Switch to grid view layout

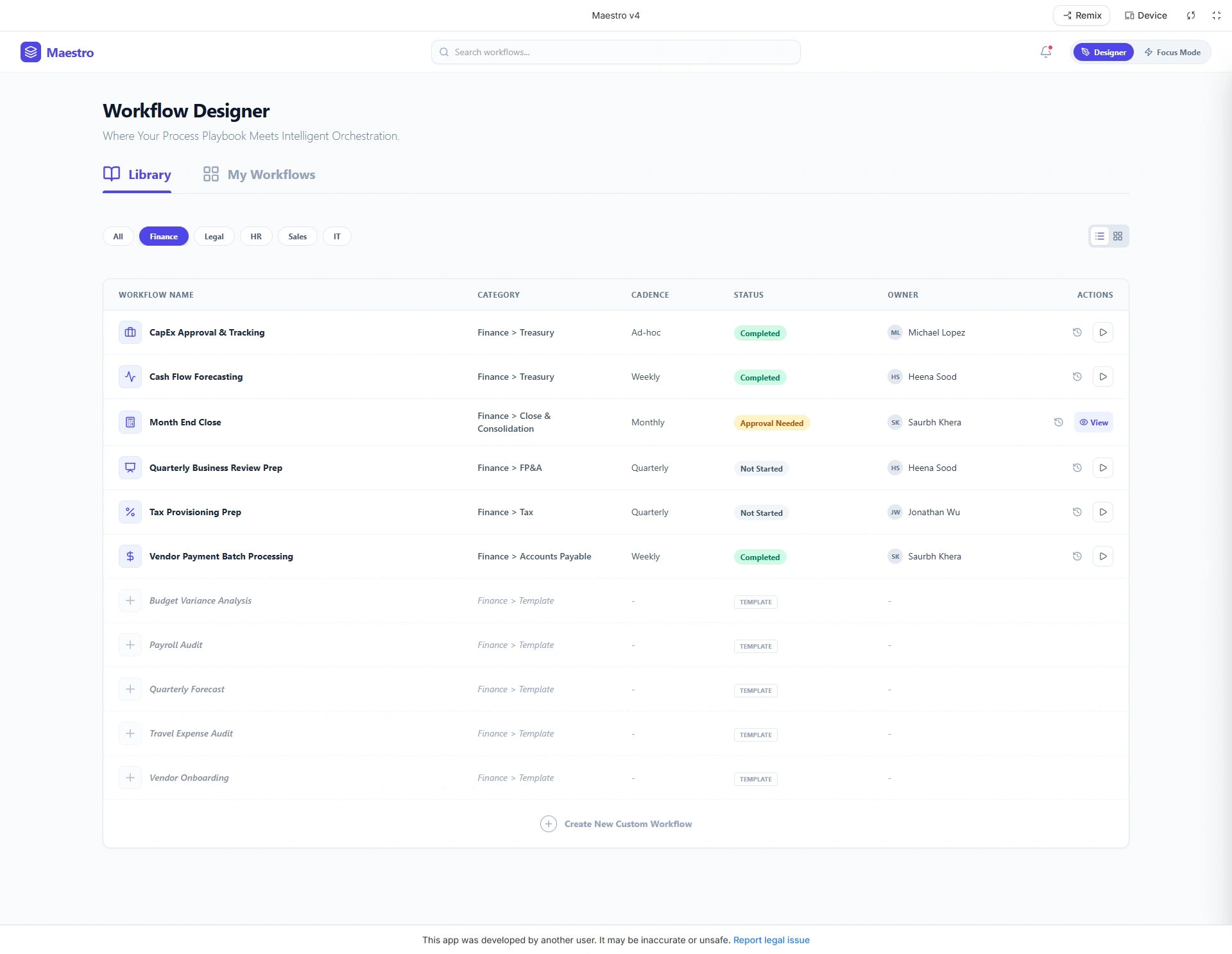click(x=1118, y=236)
